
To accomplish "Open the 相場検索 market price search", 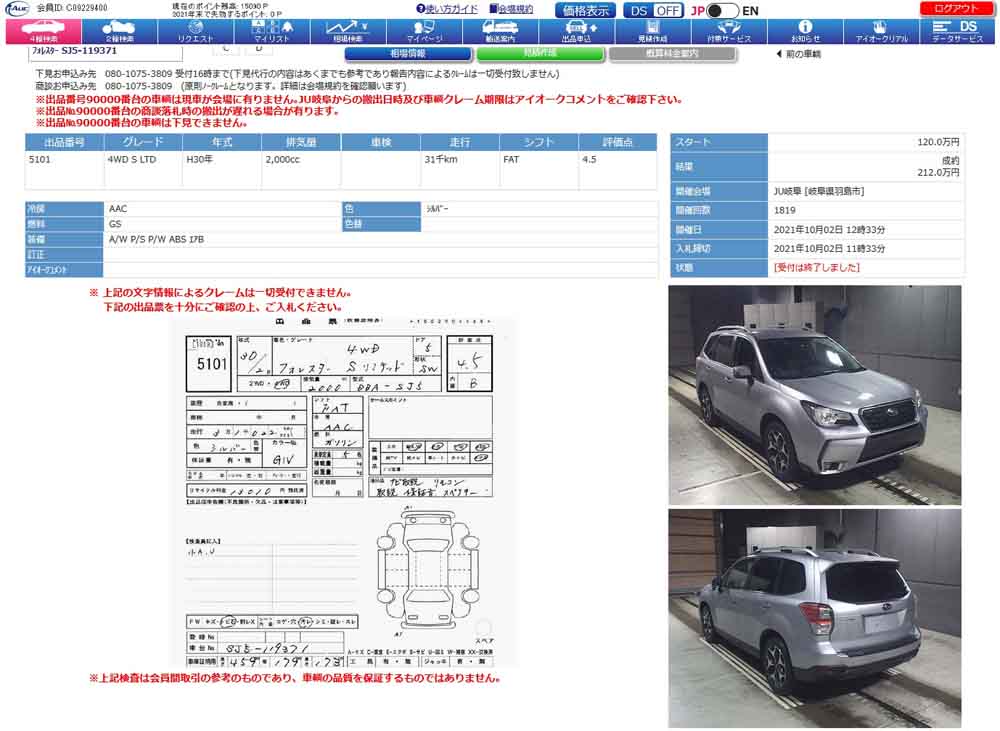I will click(x=348, y=31).
